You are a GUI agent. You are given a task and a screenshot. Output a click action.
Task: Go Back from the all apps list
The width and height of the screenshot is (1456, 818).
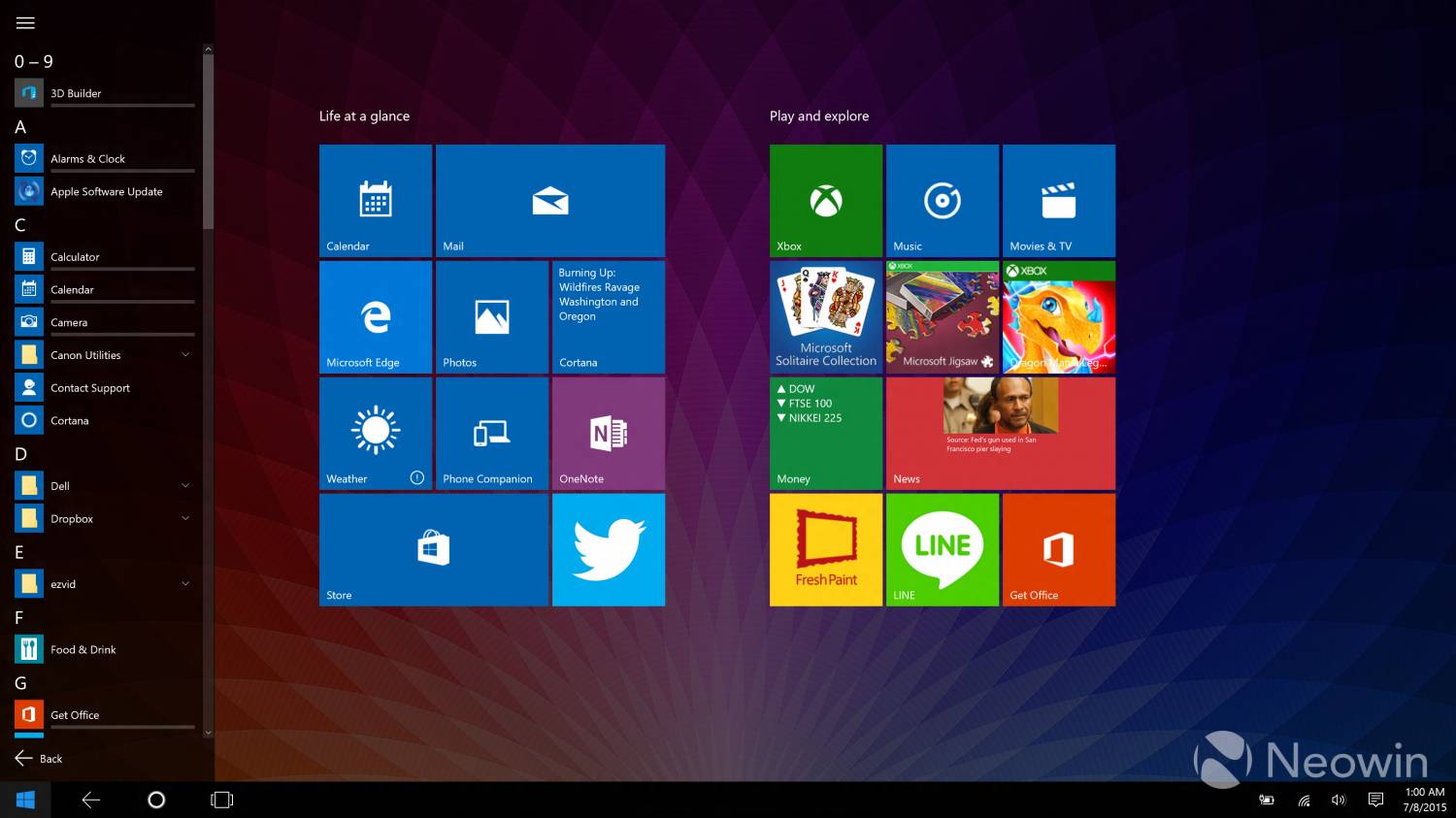coord(39,758)
